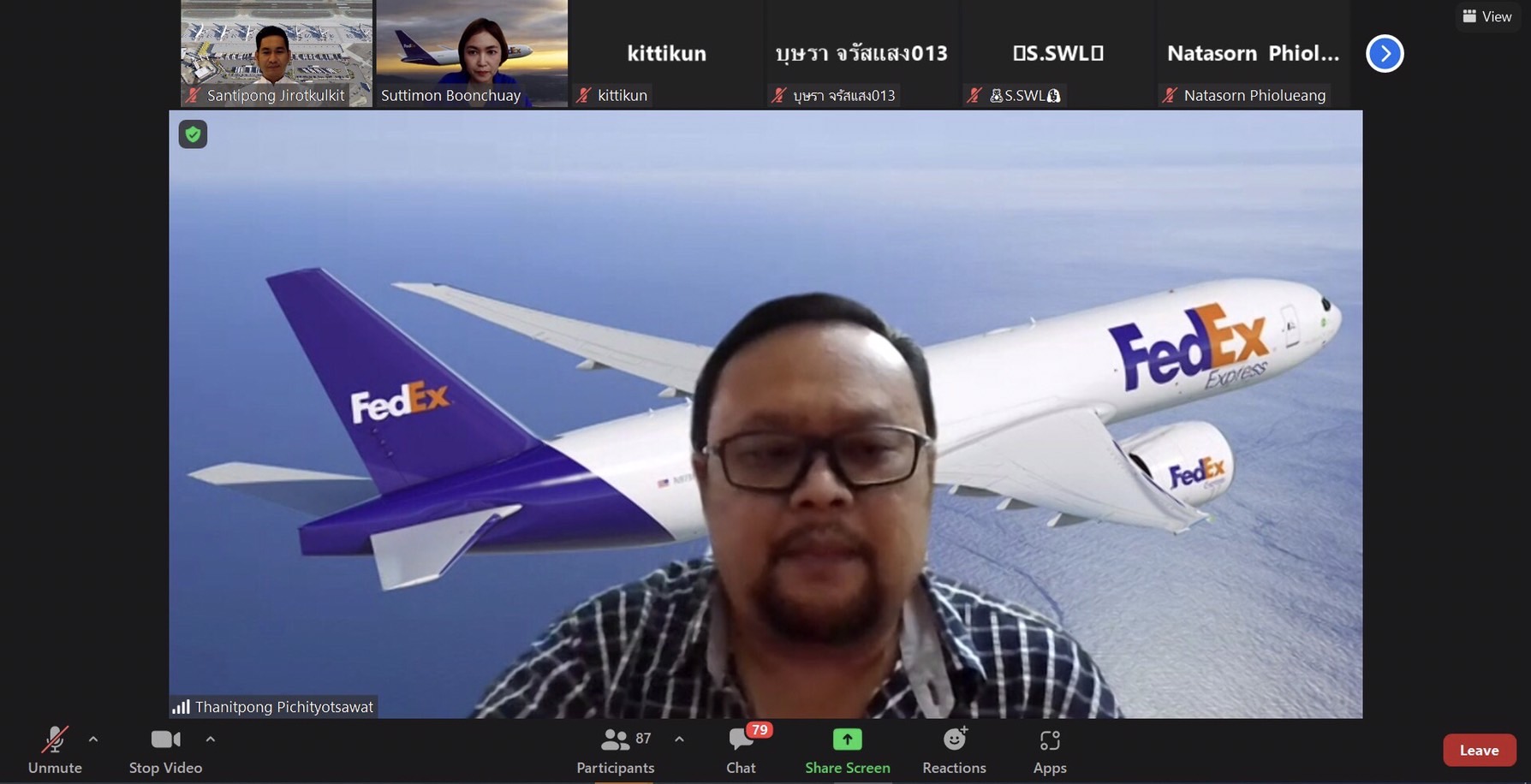The image size is (1531, 784).
Task: Expand audio options arrow beside Unmute
Action: [x=93, y=739]
